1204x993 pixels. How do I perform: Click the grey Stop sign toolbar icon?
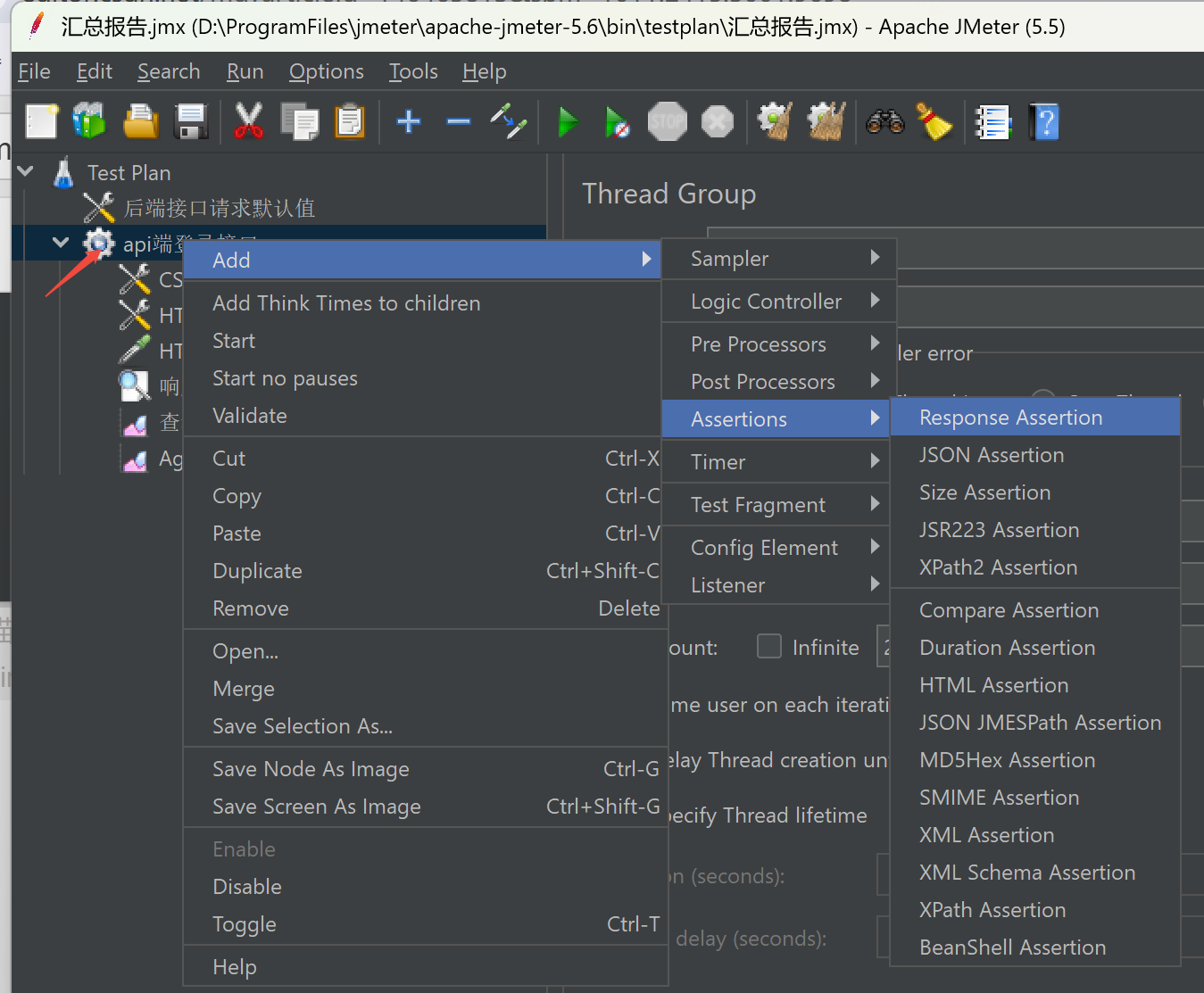(667, 121)
